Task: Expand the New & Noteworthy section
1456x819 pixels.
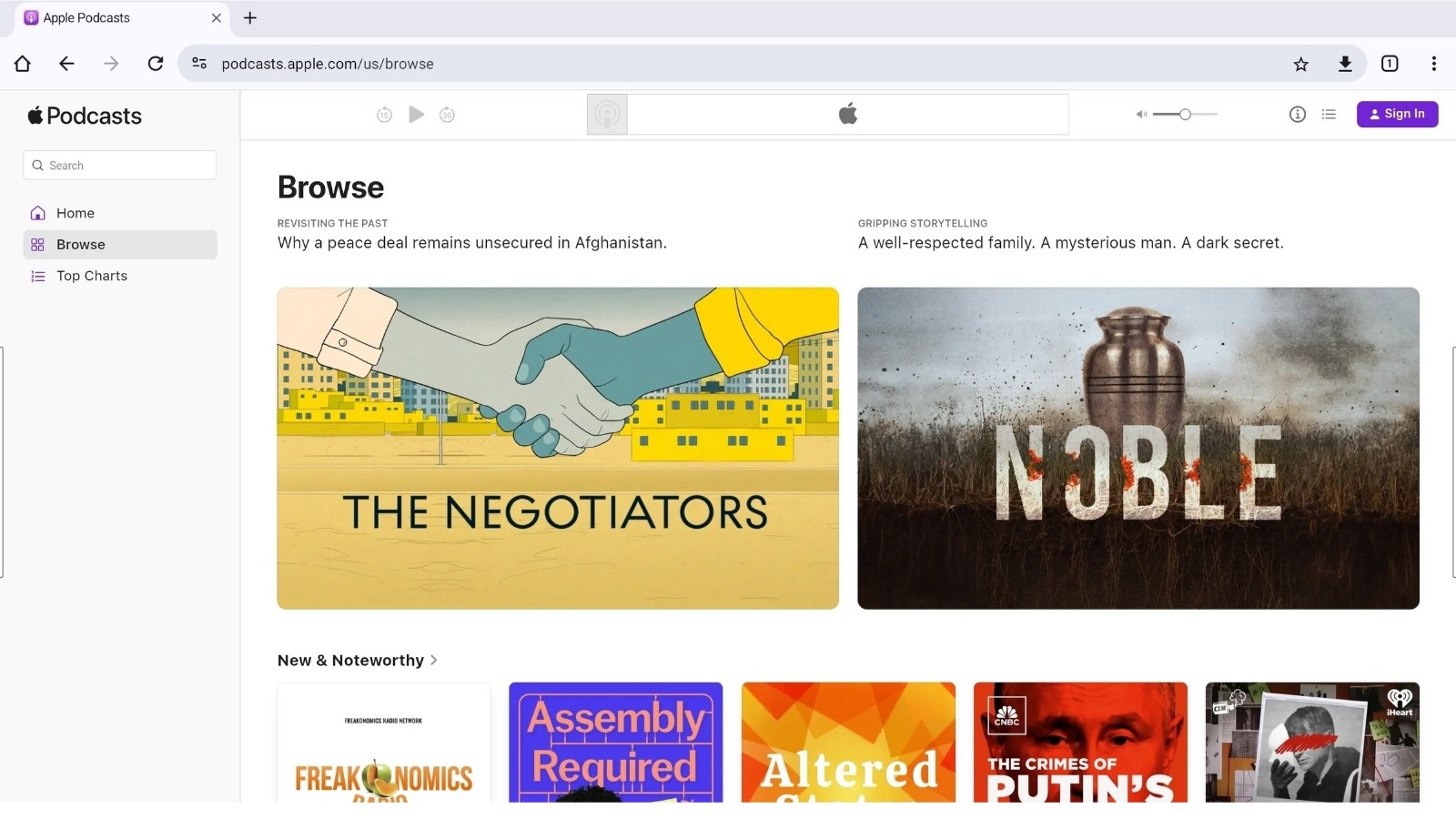Action: [357, 661]
